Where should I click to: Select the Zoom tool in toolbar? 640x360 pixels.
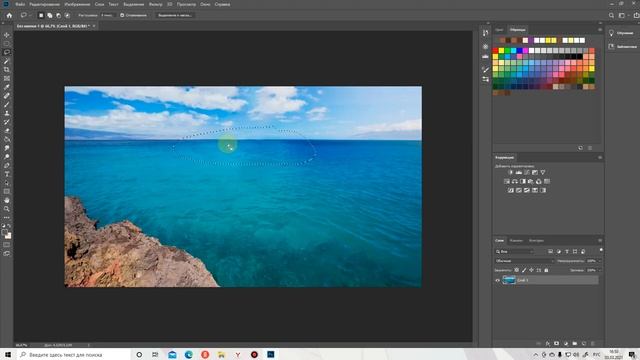[7, 209]
